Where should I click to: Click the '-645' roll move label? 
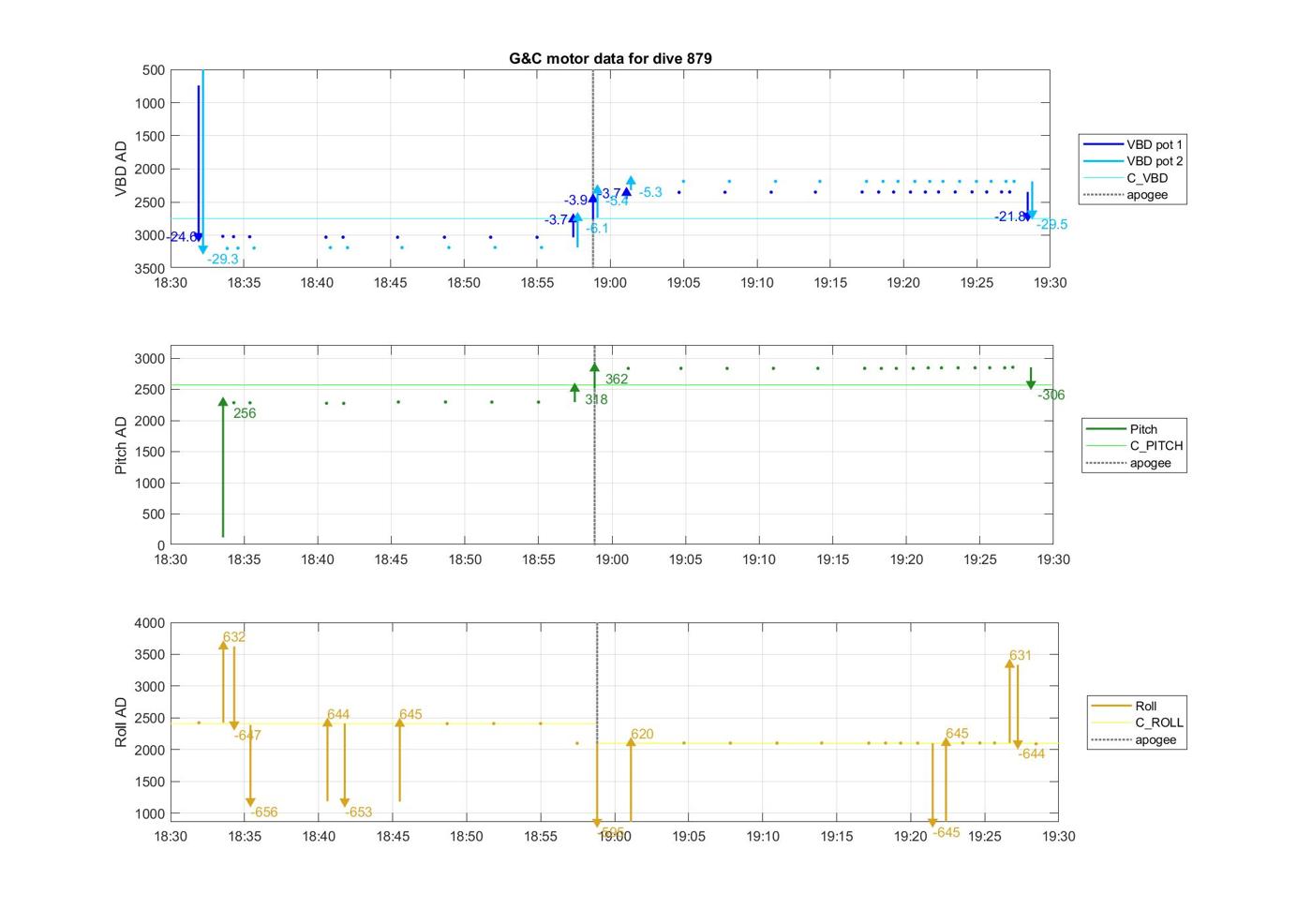tap(946, 832)
